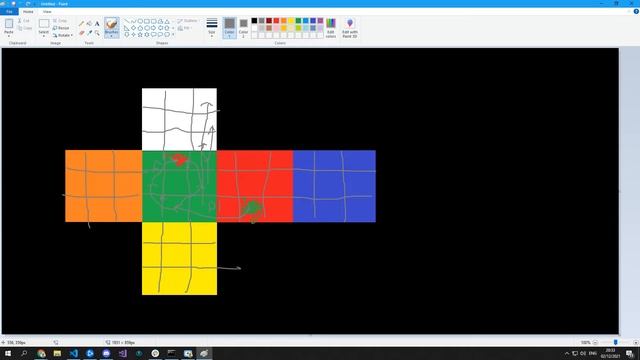Select the Fill with color bucket tool

[x=89, y=23]
